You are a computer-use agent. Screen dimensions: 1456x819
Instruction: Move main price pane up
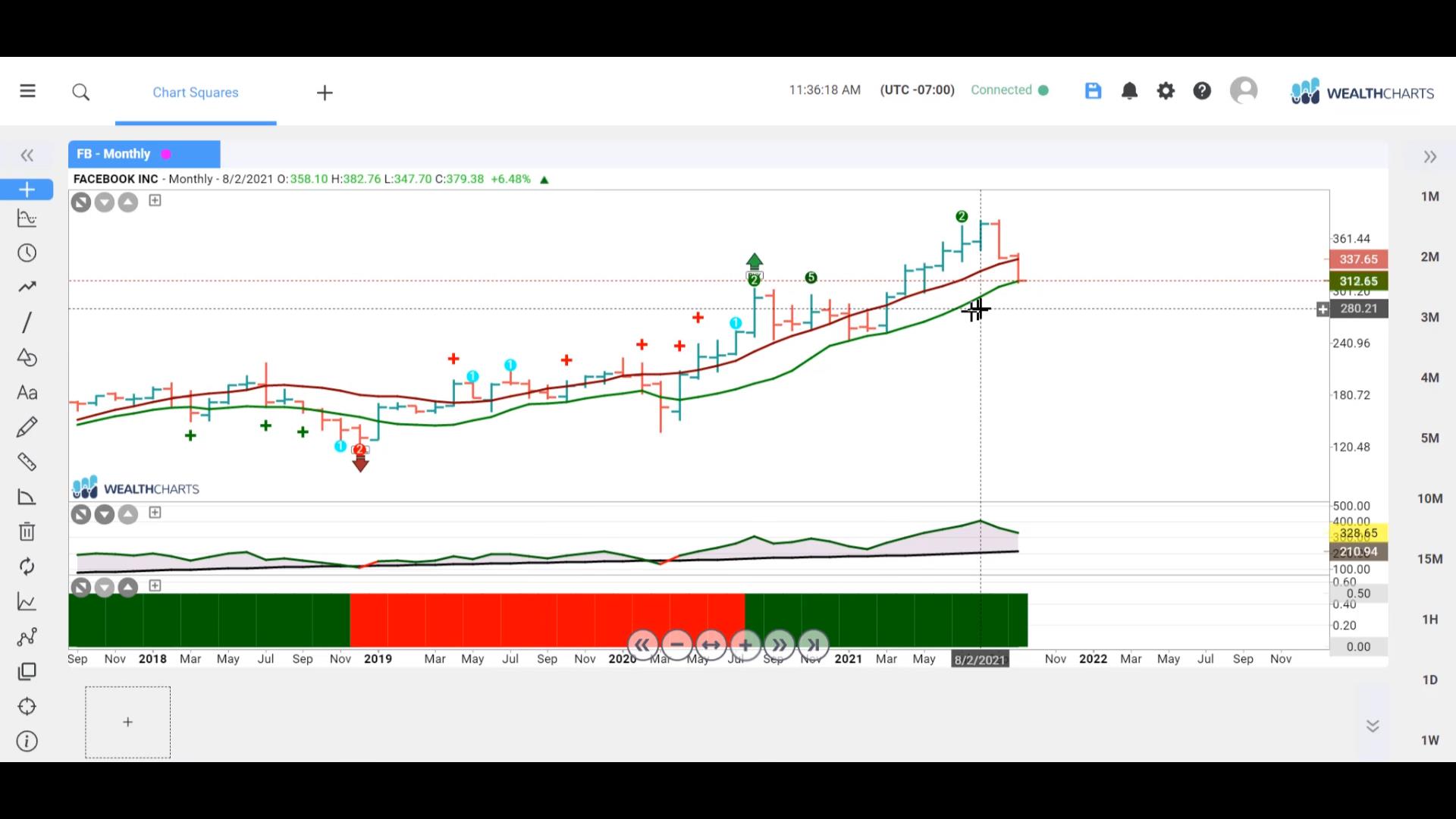pos(128,202)
